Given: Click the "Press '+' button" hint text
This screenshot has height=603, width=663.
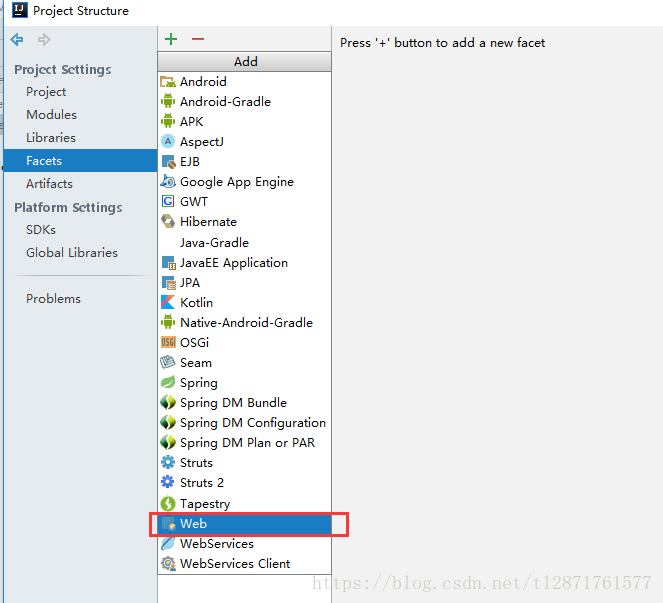Looking at the screenshot, I should 442,43.
